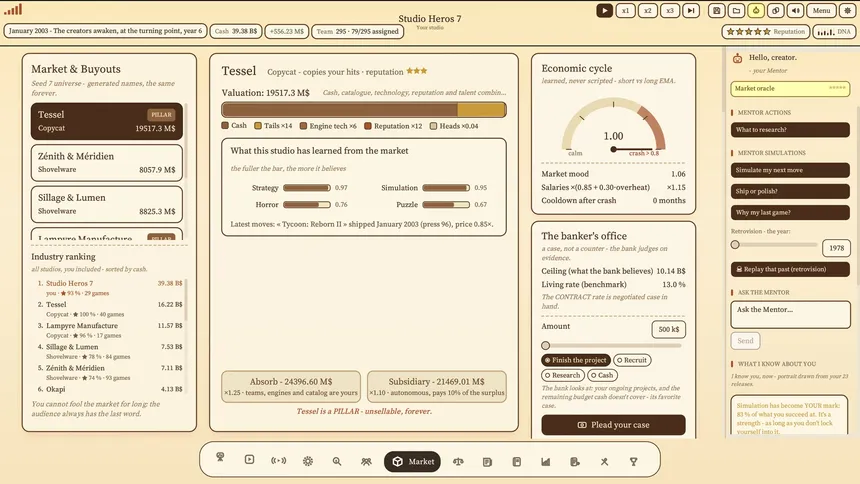Image resolution: width=860 pixels, height=484 pixels.
Task: Select the Tessel studio card
Action: point(107,121)
